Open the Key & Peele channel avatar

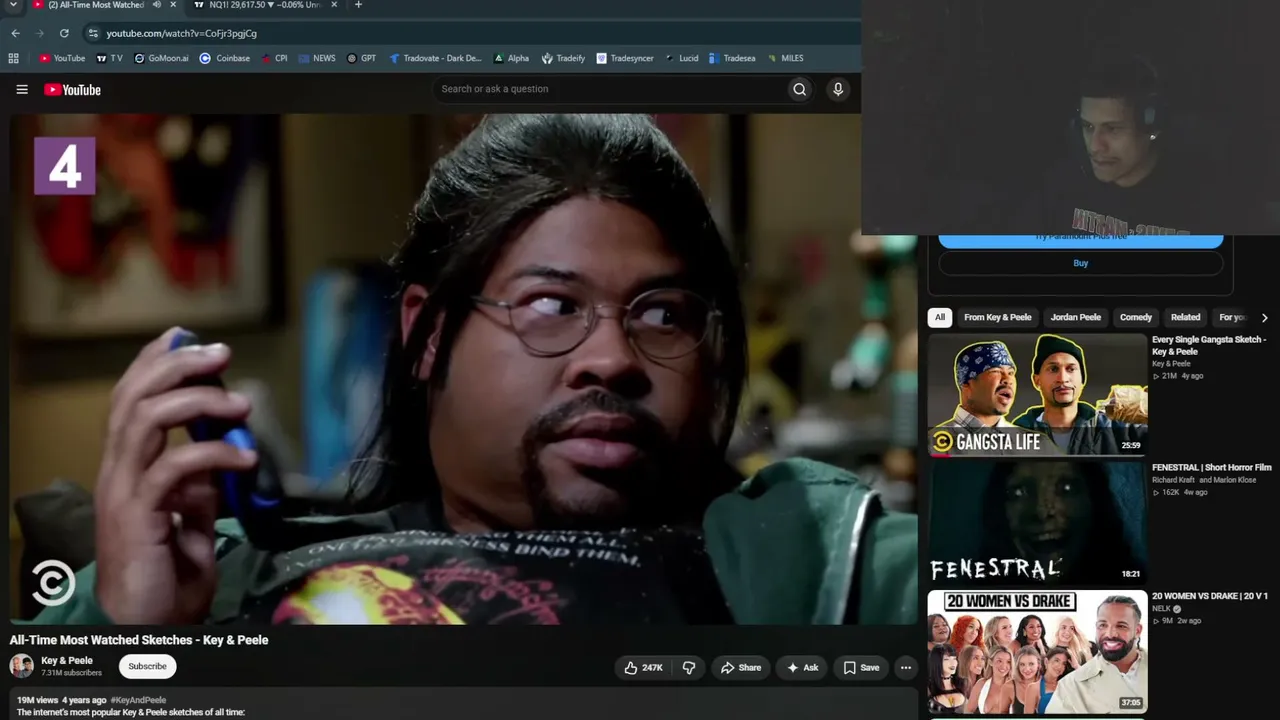(x=21, y=666)
